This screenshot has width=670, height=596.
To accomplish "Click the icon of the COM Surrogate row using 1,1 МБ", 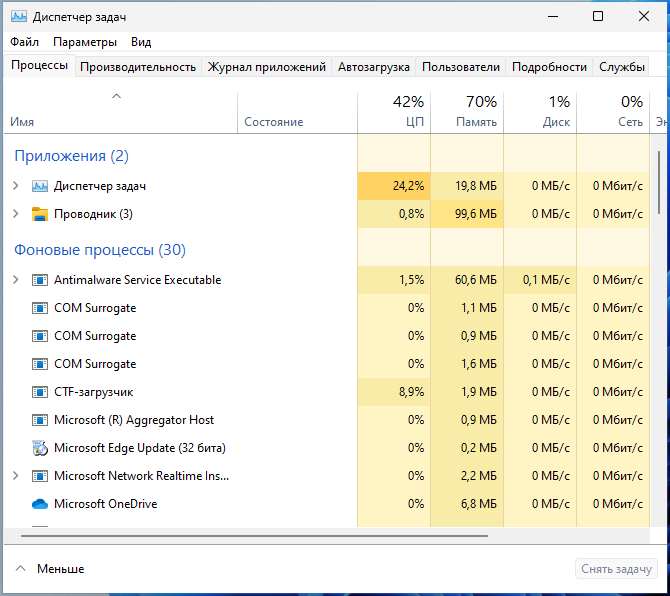I will click(40, 308).
